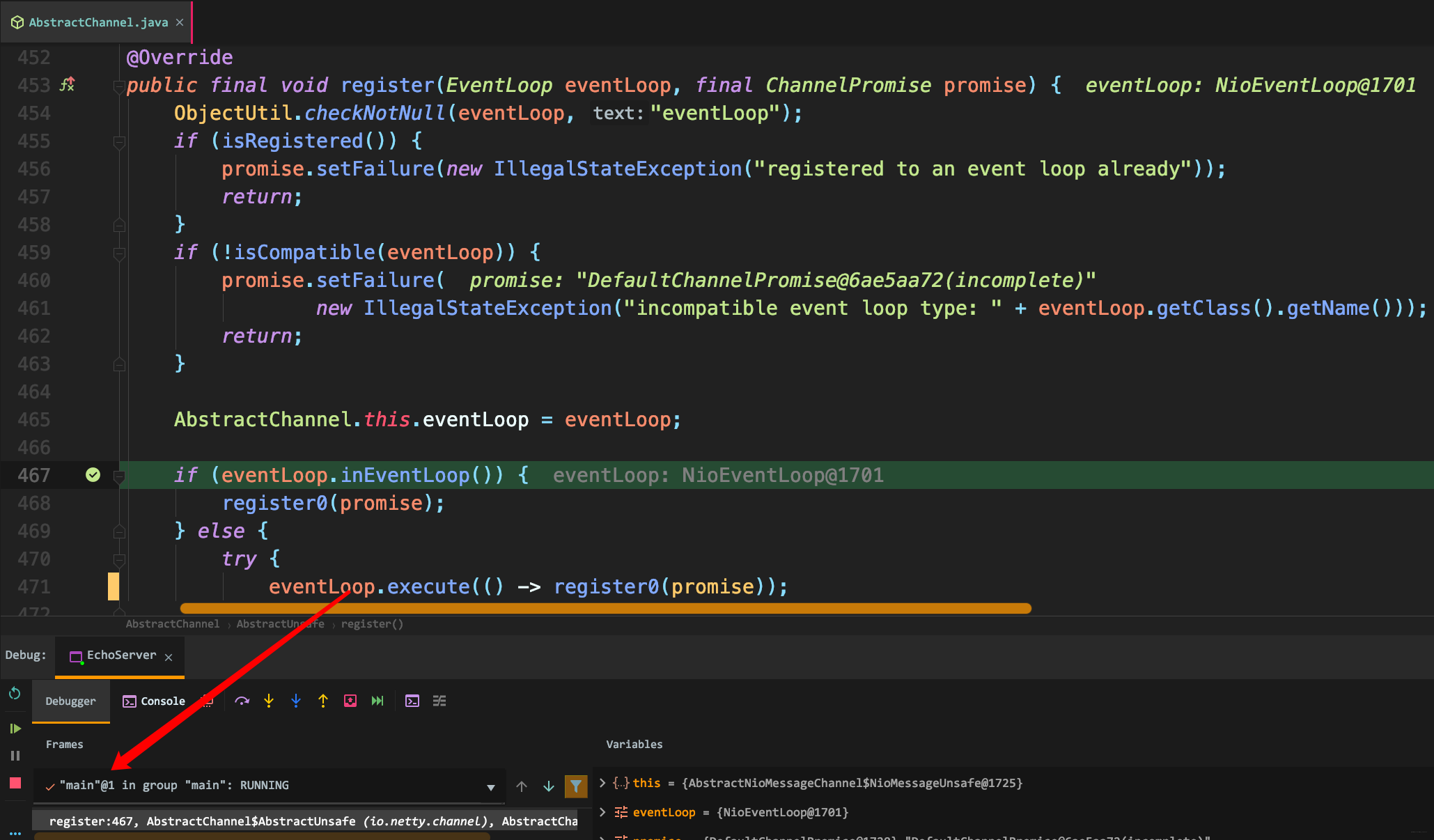The height and width of the screenshot is (840, 1434).
Task: Toggle the breakpoint on line 467
Action: coord(93,475)
